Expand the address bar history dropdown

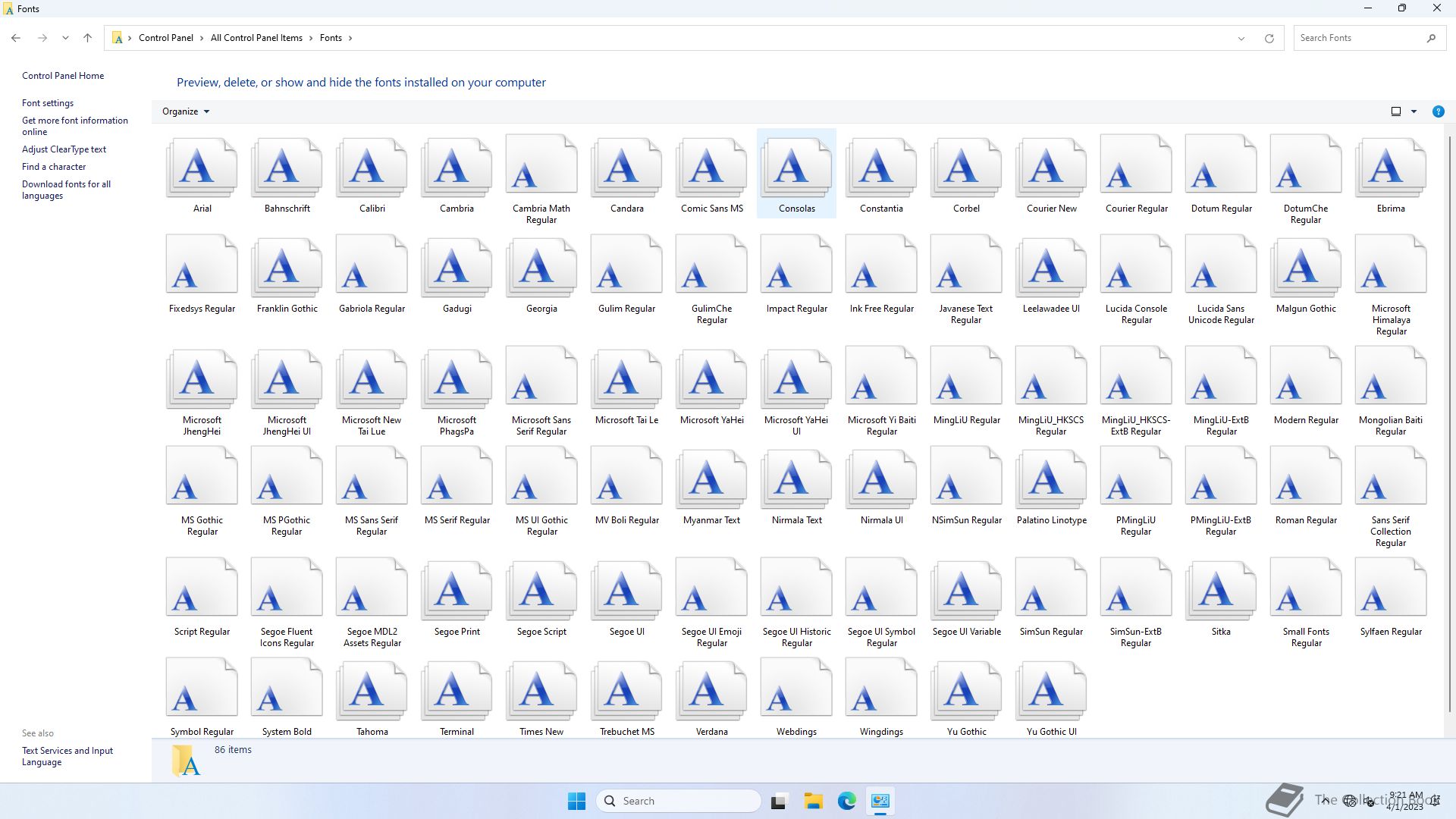click(x=1241, y=39)
